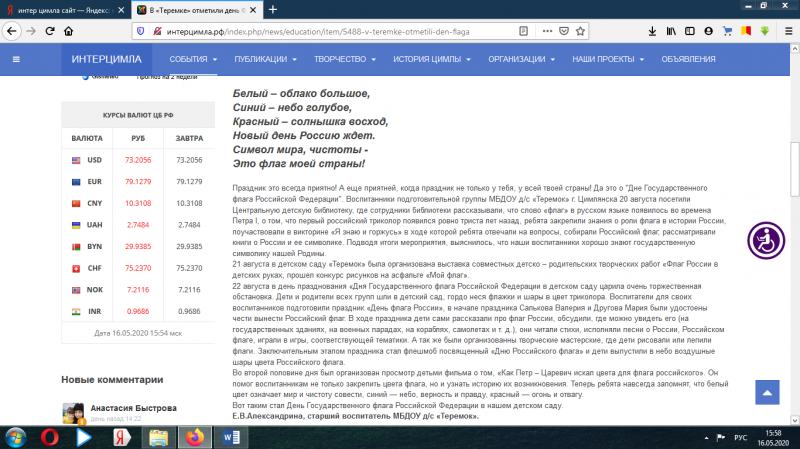The height and width of the screenshot is (449, 800).
Task: Save page to Pocket
Action: pyautogui.click(x=564, y=32)
